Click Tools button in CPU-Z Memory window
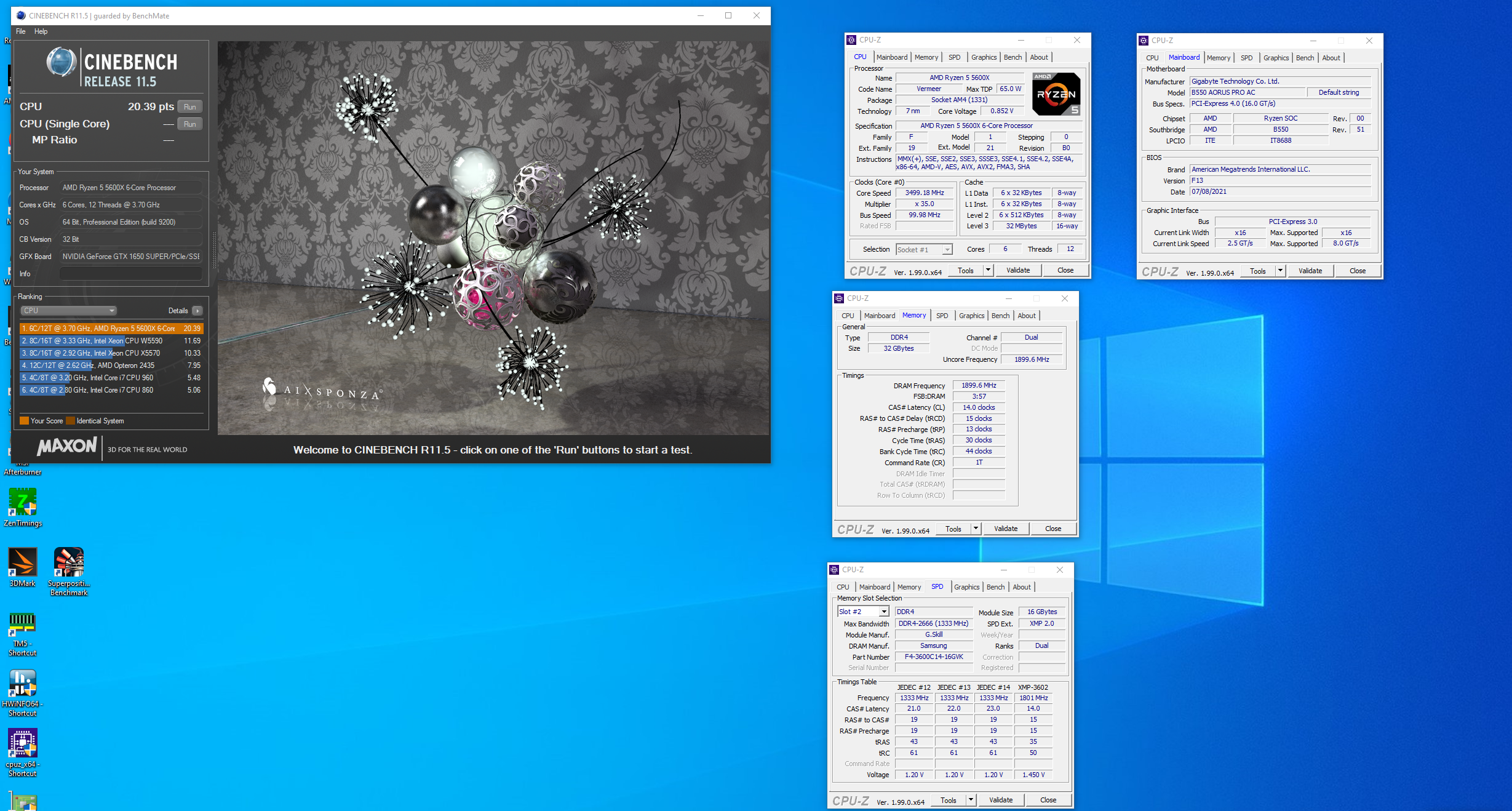This screenshot has width=1512, height=811. pos(953,529)
